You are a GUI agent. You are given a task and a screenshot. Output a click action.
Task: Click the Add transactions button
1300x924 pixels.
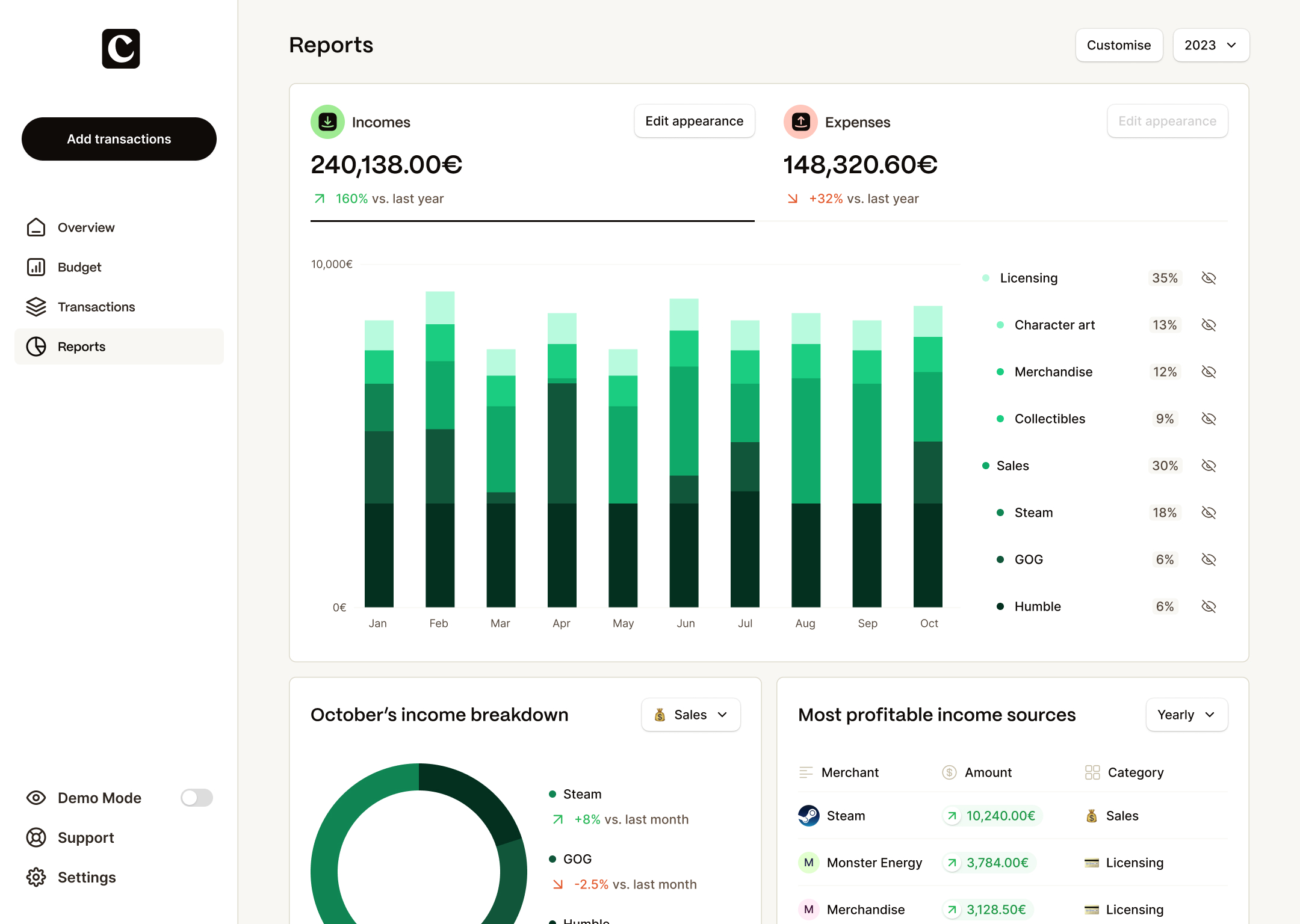(119, 139)
